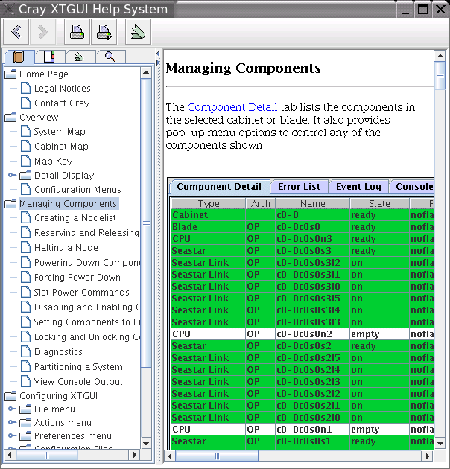The height and width of the screenshot is (469, 450).
Task: Click the print setup icon
Action: (x=104, y=32)
